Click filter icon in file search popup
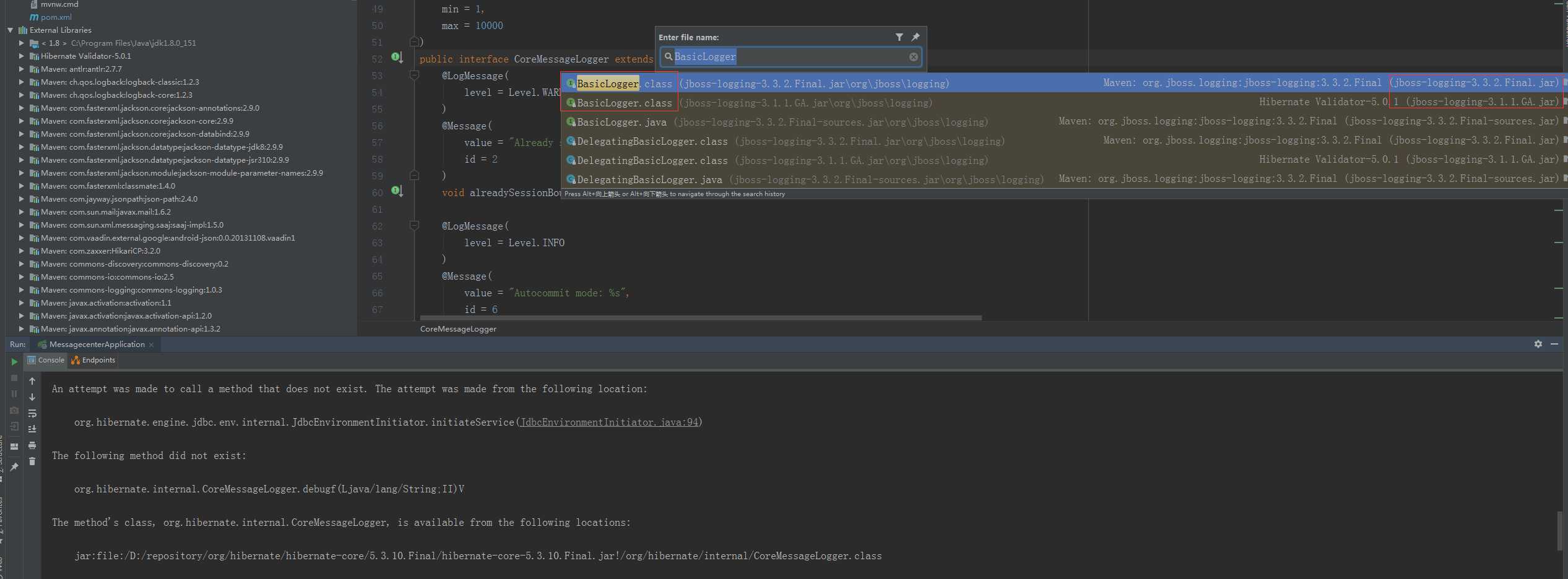The width and height of the screenshot is (1568, 579). click(x=899, y=37)
